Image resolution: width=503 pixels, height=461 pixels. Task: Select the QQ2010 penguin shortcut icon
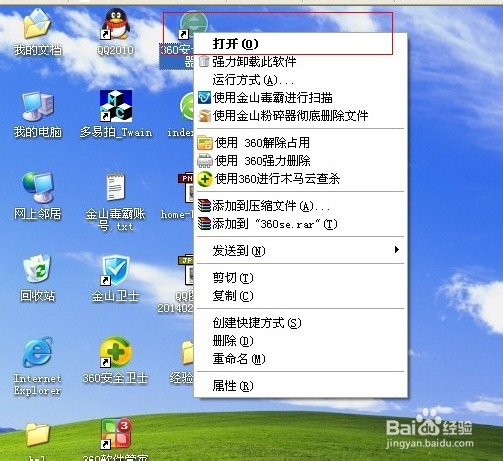coord(116,24)
